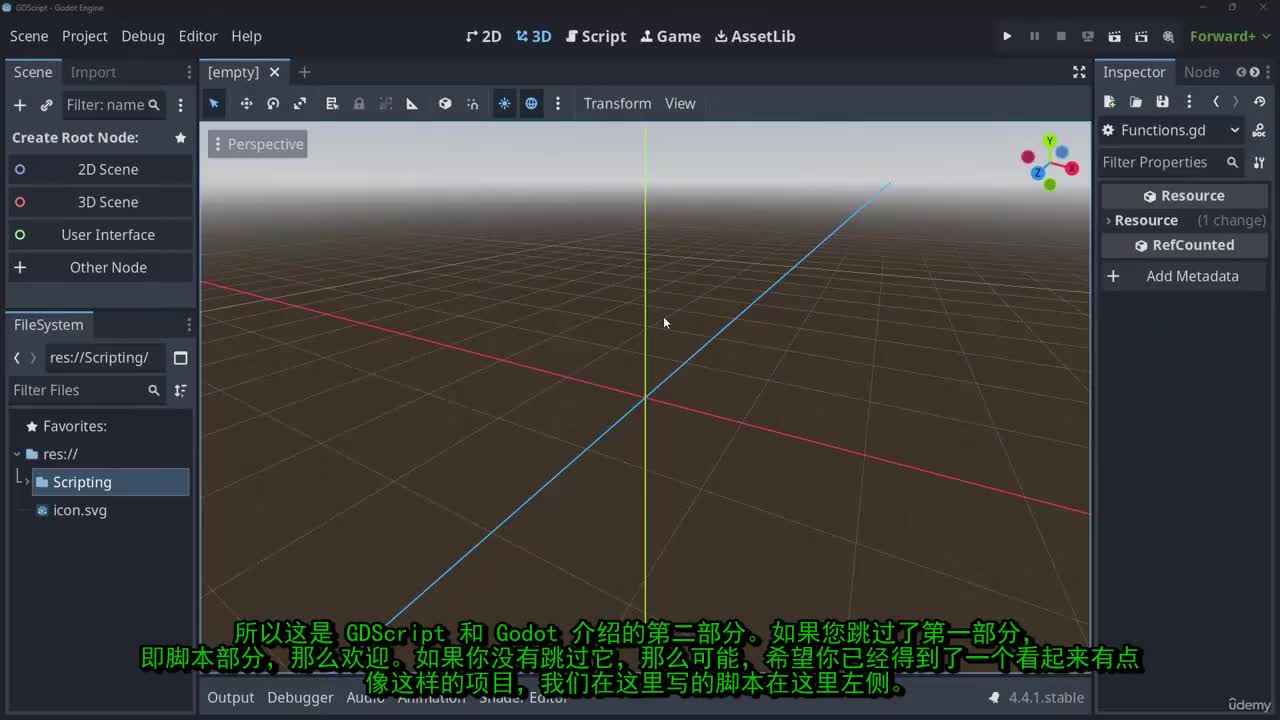Switch to the 2D workspace

(x=484, y=36)
